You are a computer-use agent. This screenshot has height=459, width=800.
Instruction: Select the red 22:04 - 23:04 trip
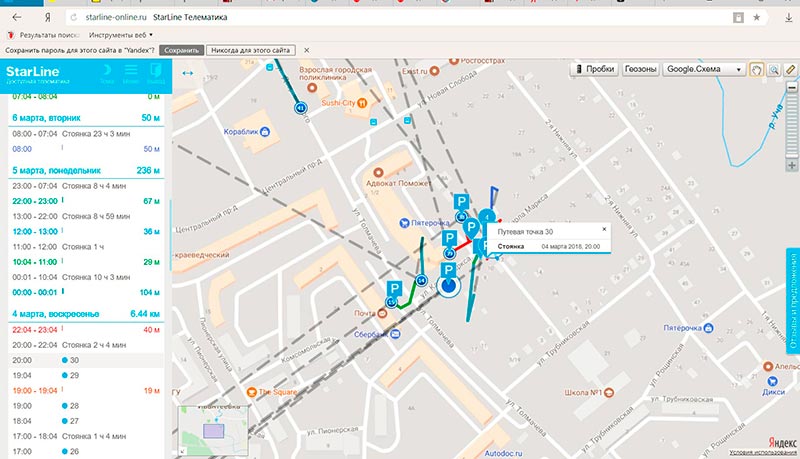click(x=86, y=330)
